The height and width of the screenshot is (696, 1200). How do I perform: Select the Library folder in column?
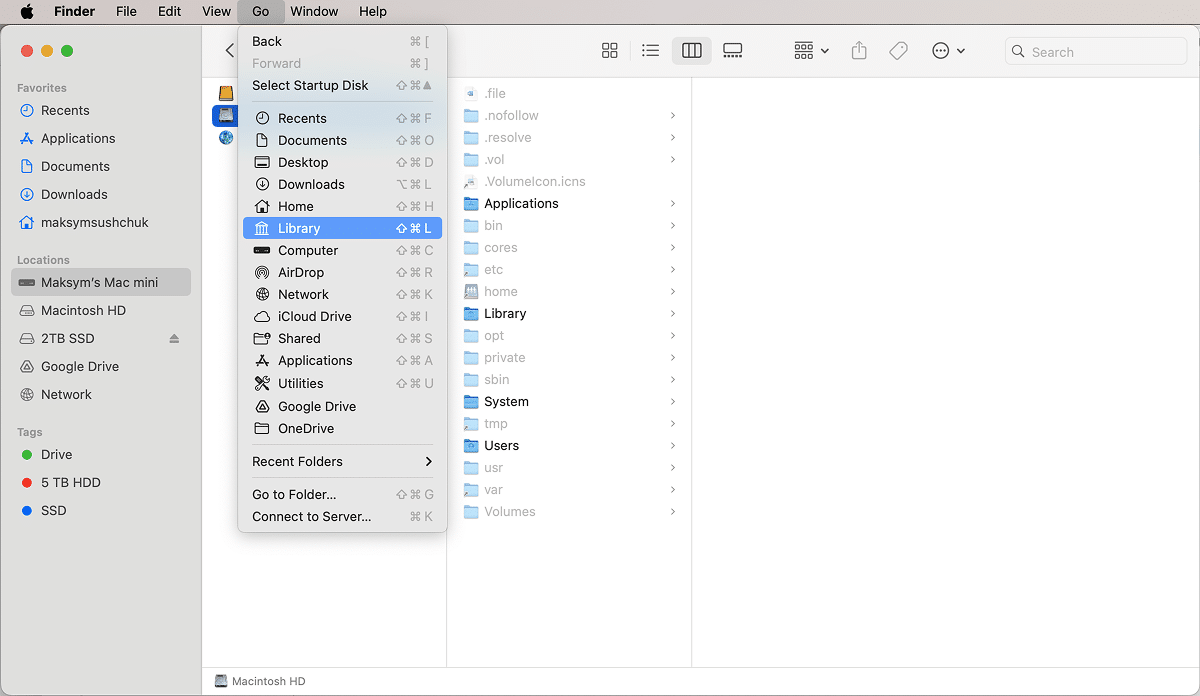point(569,313)
